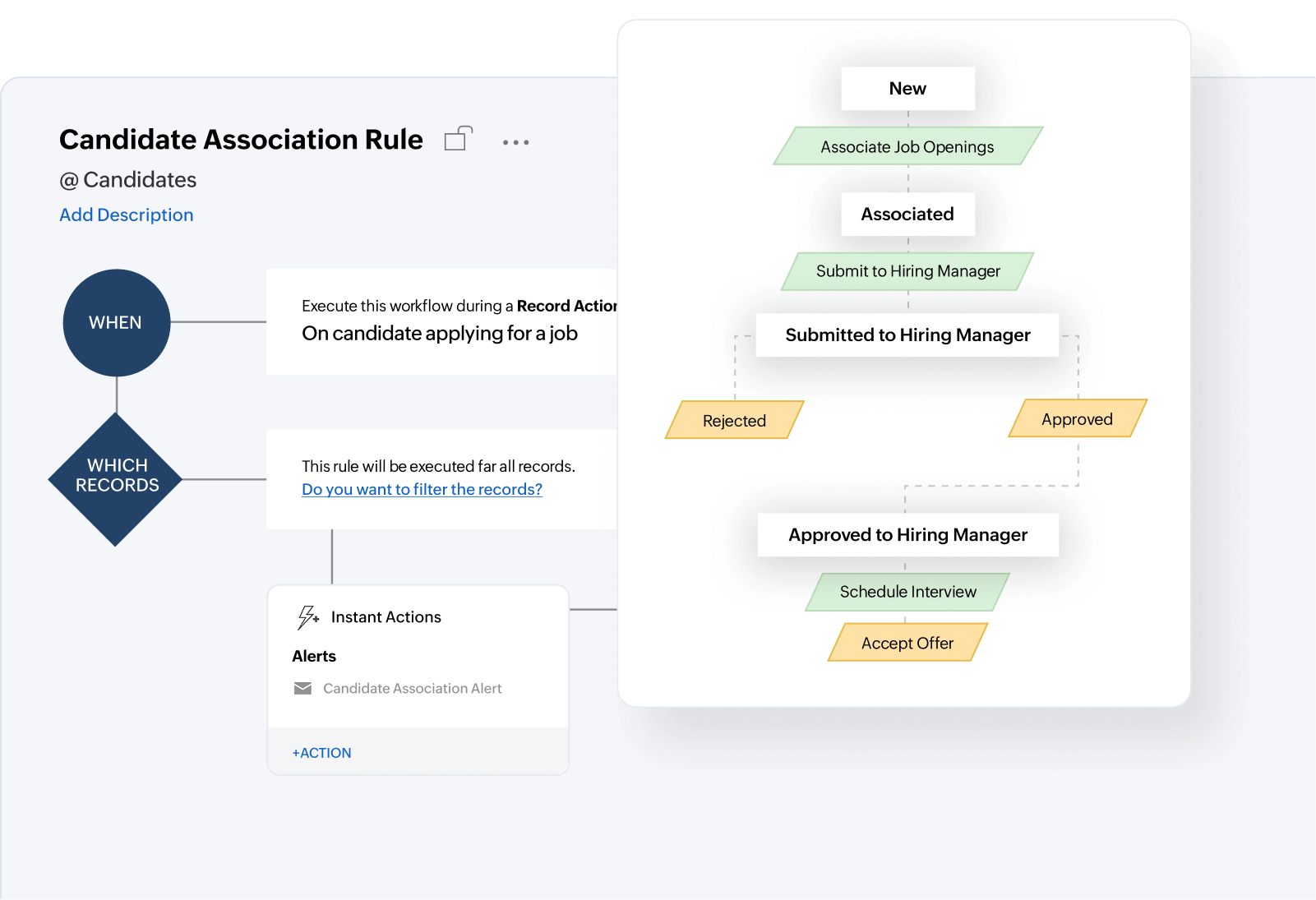Click the envelope icon beside Candidate Association Alert

(x=302, y=688)
